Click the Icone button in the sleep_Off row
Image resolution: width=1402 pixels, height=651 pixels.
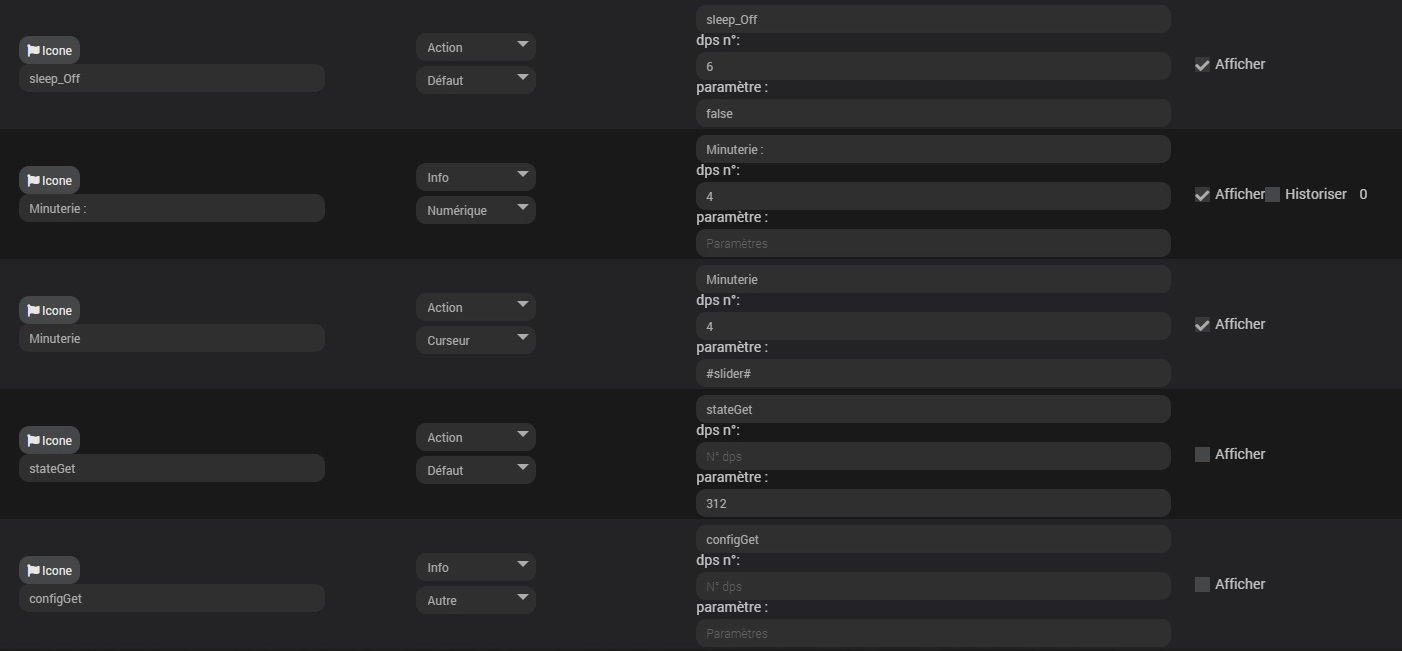[x=49, y=50]
